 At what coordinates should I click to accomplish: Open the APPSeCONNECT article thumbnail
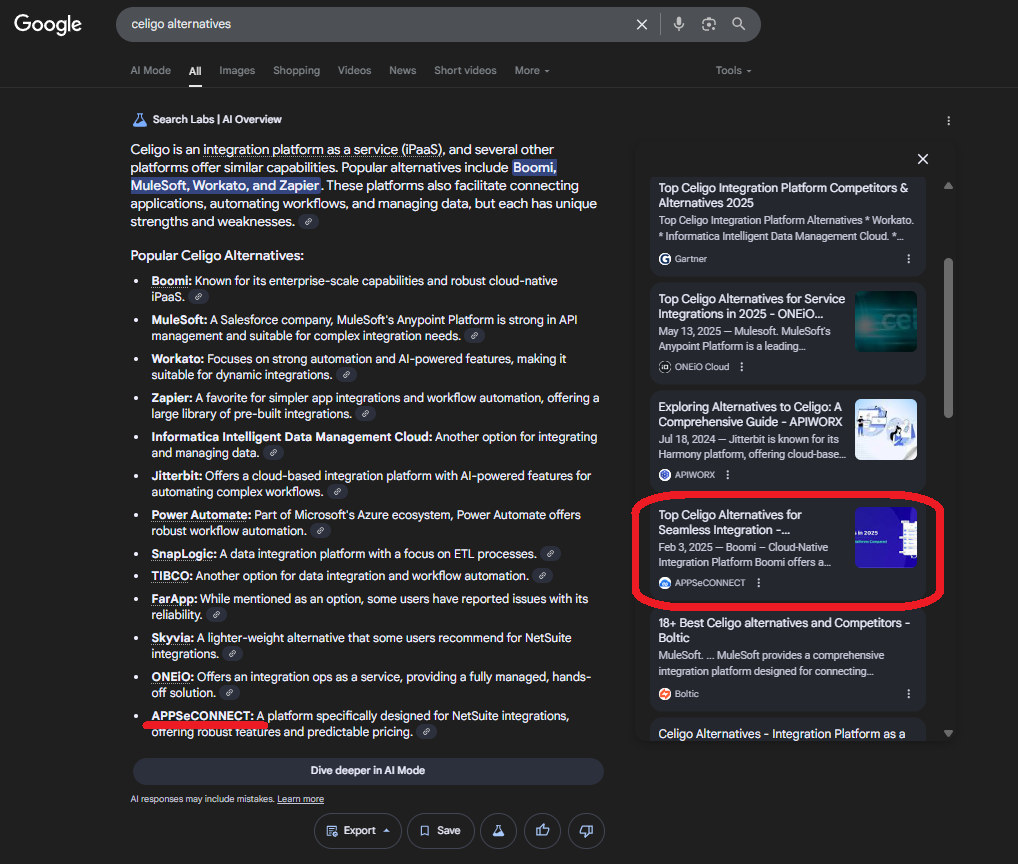click(x=886, y=537)
